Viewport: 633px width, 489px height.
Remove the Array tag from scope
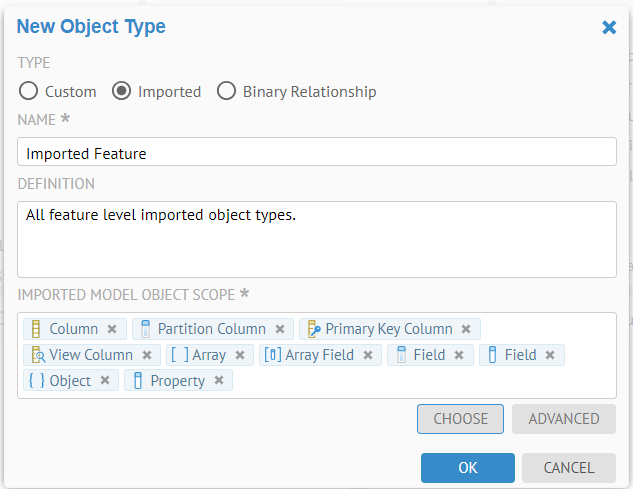[240, 355]
